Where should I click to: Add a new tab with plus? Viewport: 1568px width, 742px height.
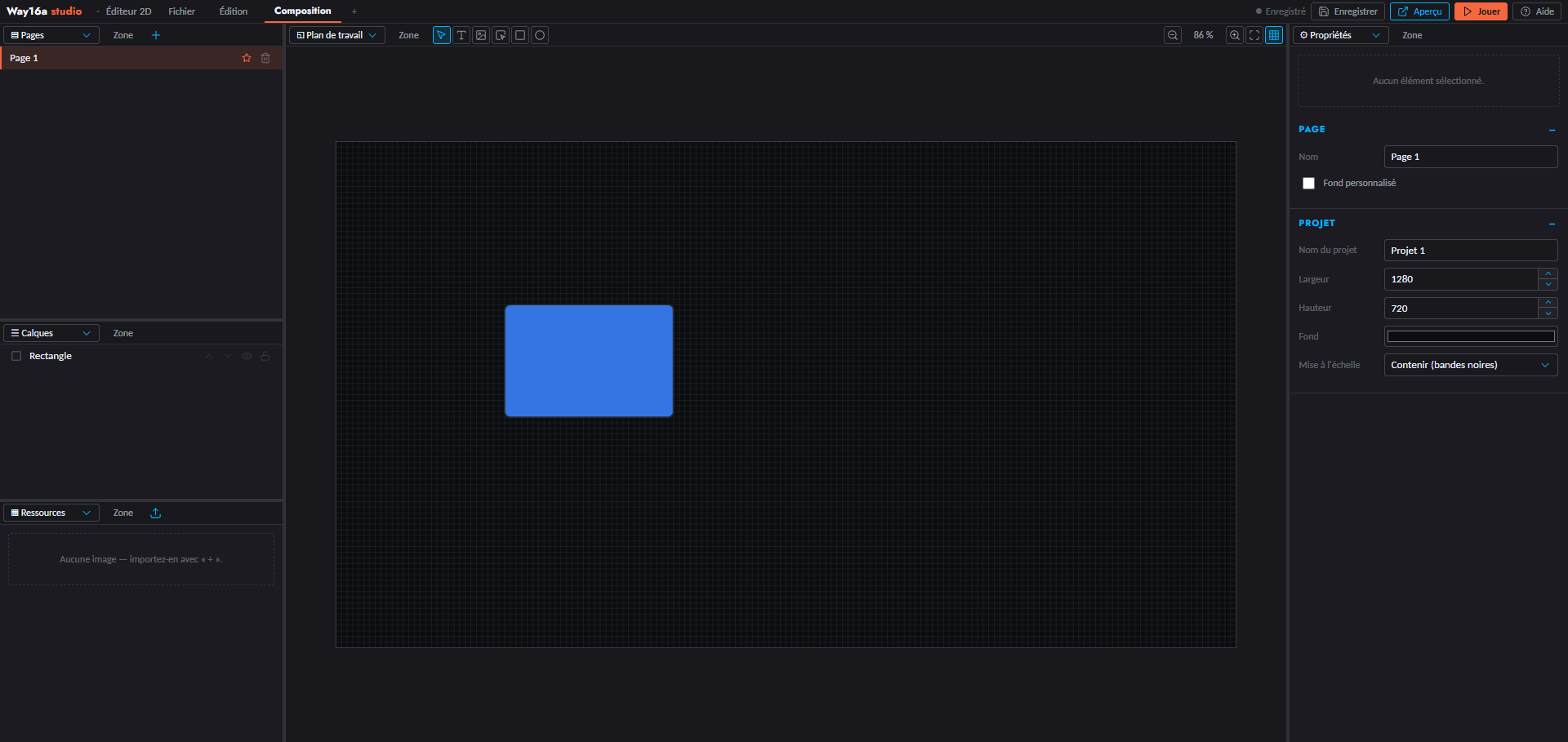click(x=354, y=11)
